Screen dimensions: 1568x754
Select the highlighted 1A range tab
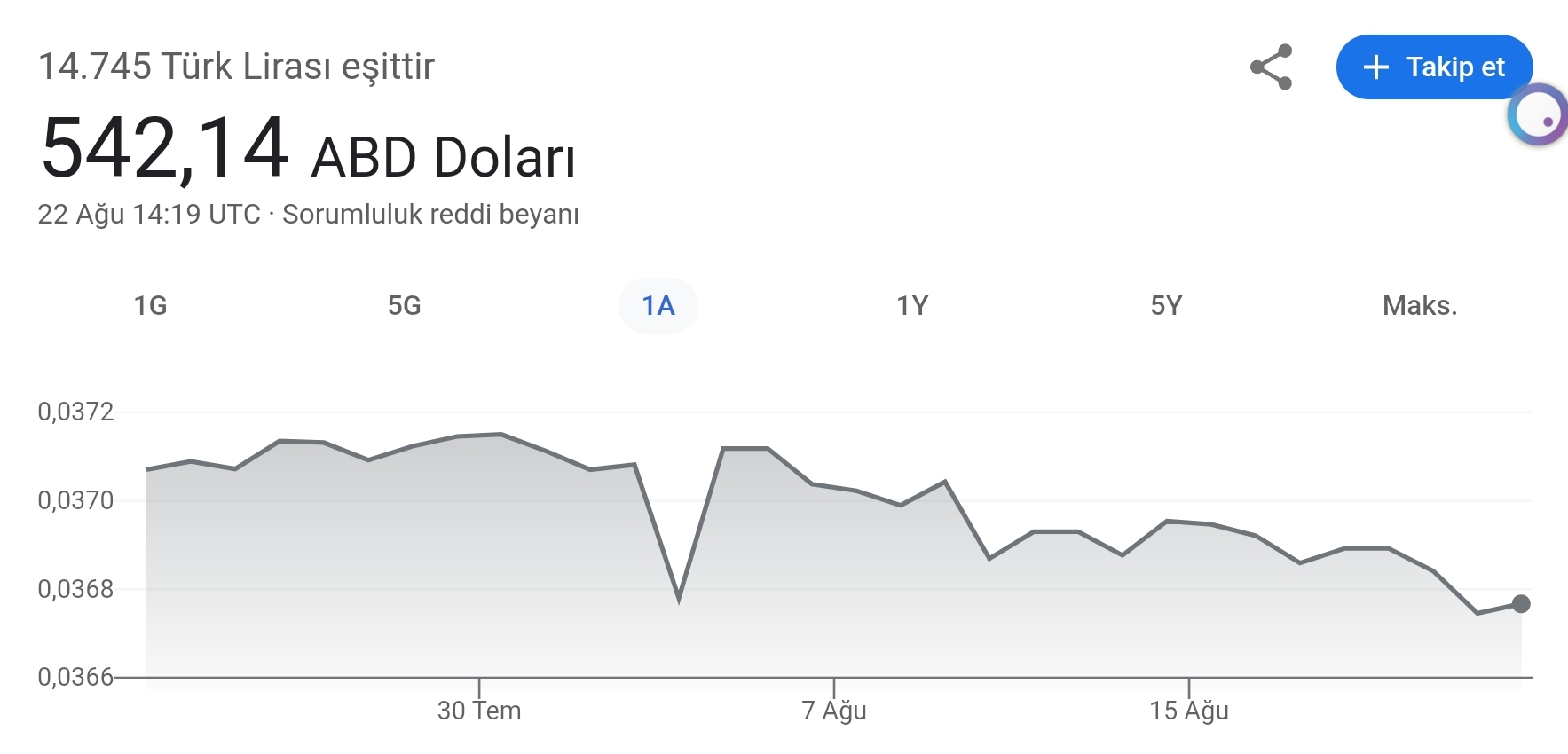658,306
